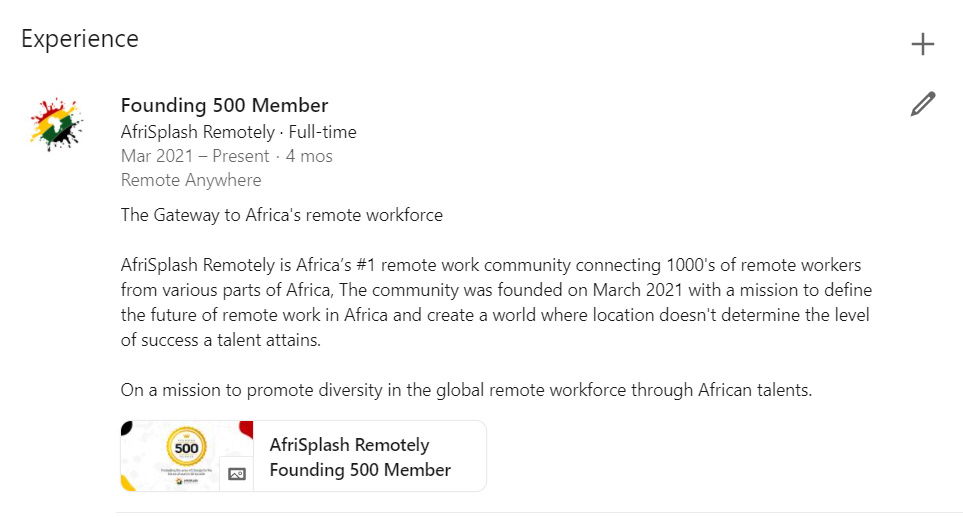963x517 pixels.
Task: Click the "AfriSplash Remotely · Full-time" company line
Action: pos(238,132)
